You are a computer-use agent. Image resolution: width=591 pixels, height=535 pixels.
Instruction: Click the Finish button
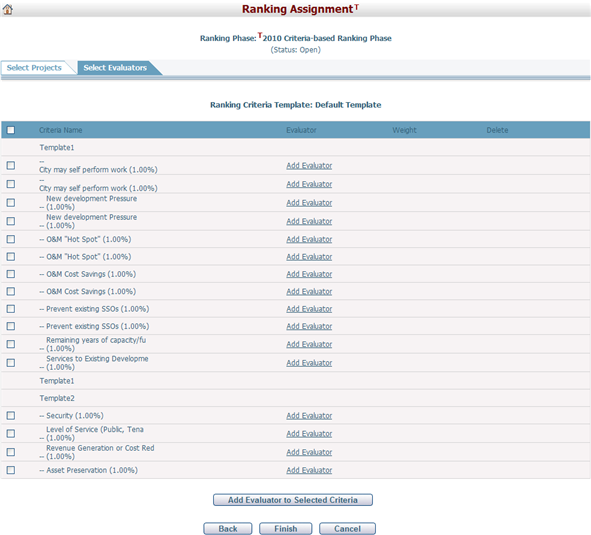tap(286, 529)
